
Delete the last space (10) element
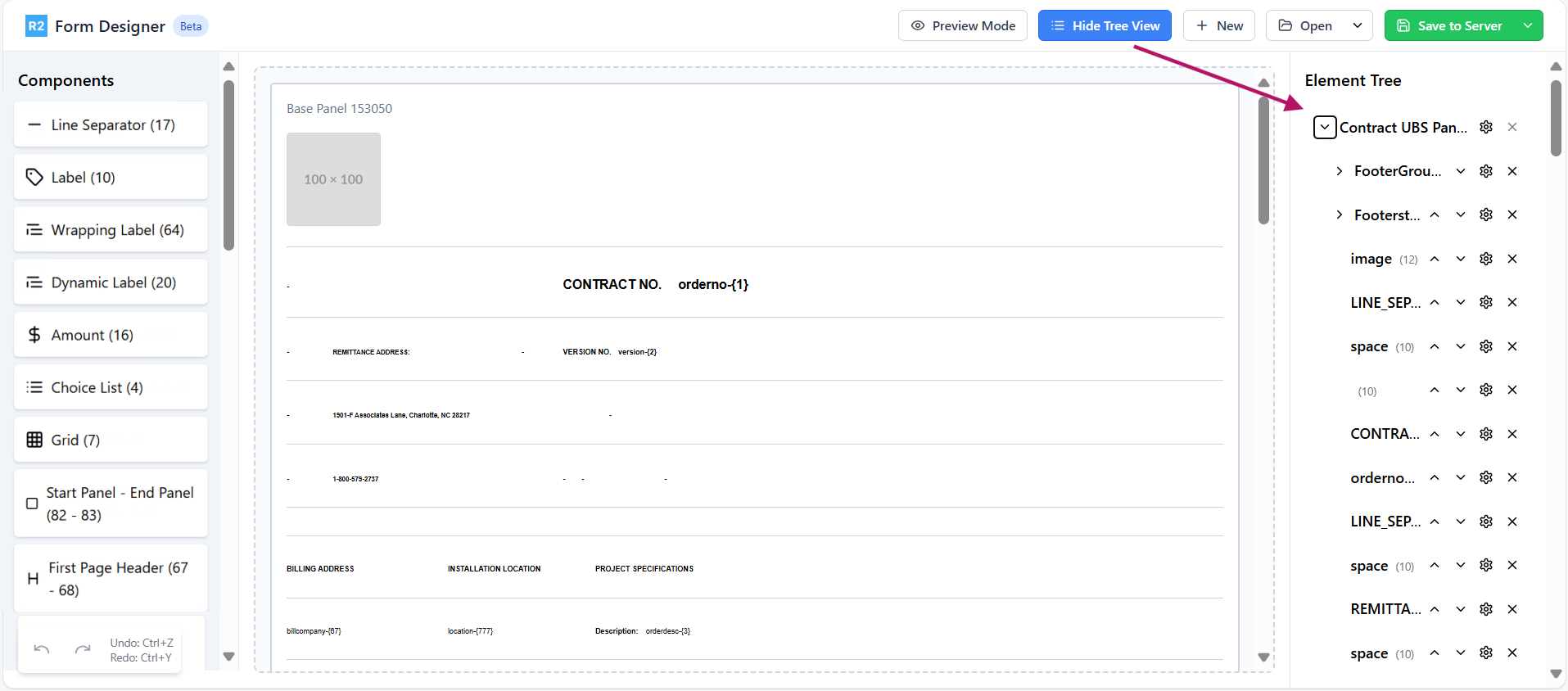point(1512,653)
